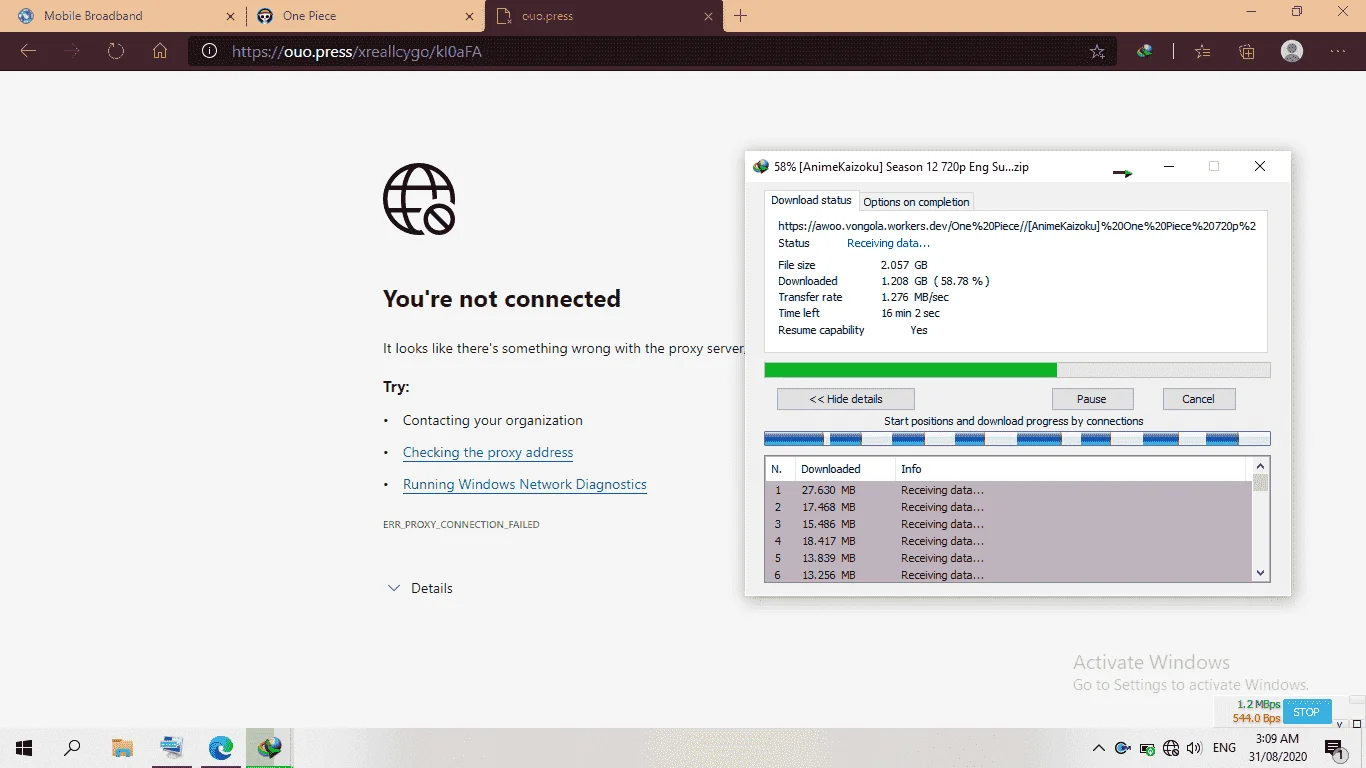Select the You're not connected heading

(x=502, y=299)
